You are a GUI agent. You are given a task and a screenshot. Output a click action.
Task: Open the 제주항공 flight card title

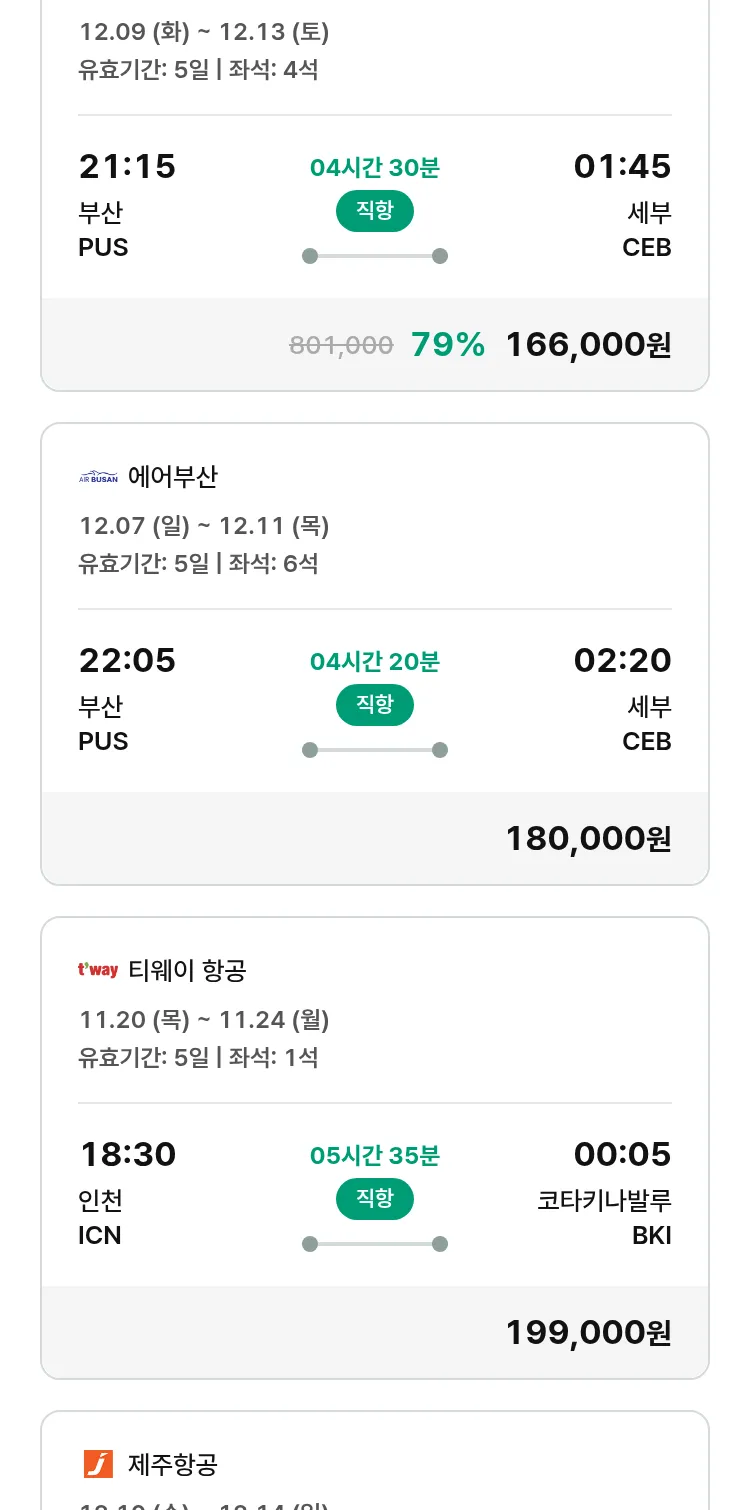point(173,1465)
